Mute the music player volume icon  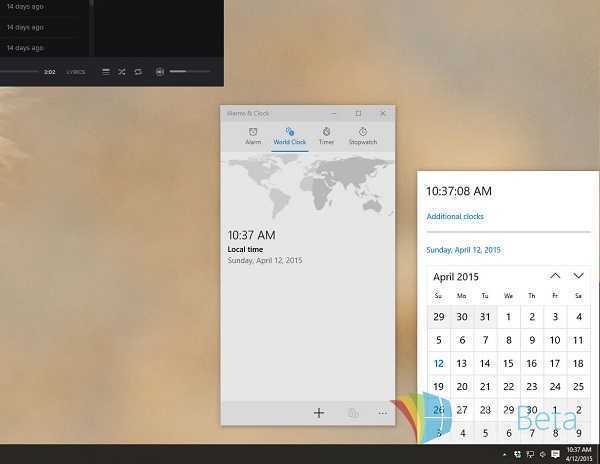click(x=160, y=72)
